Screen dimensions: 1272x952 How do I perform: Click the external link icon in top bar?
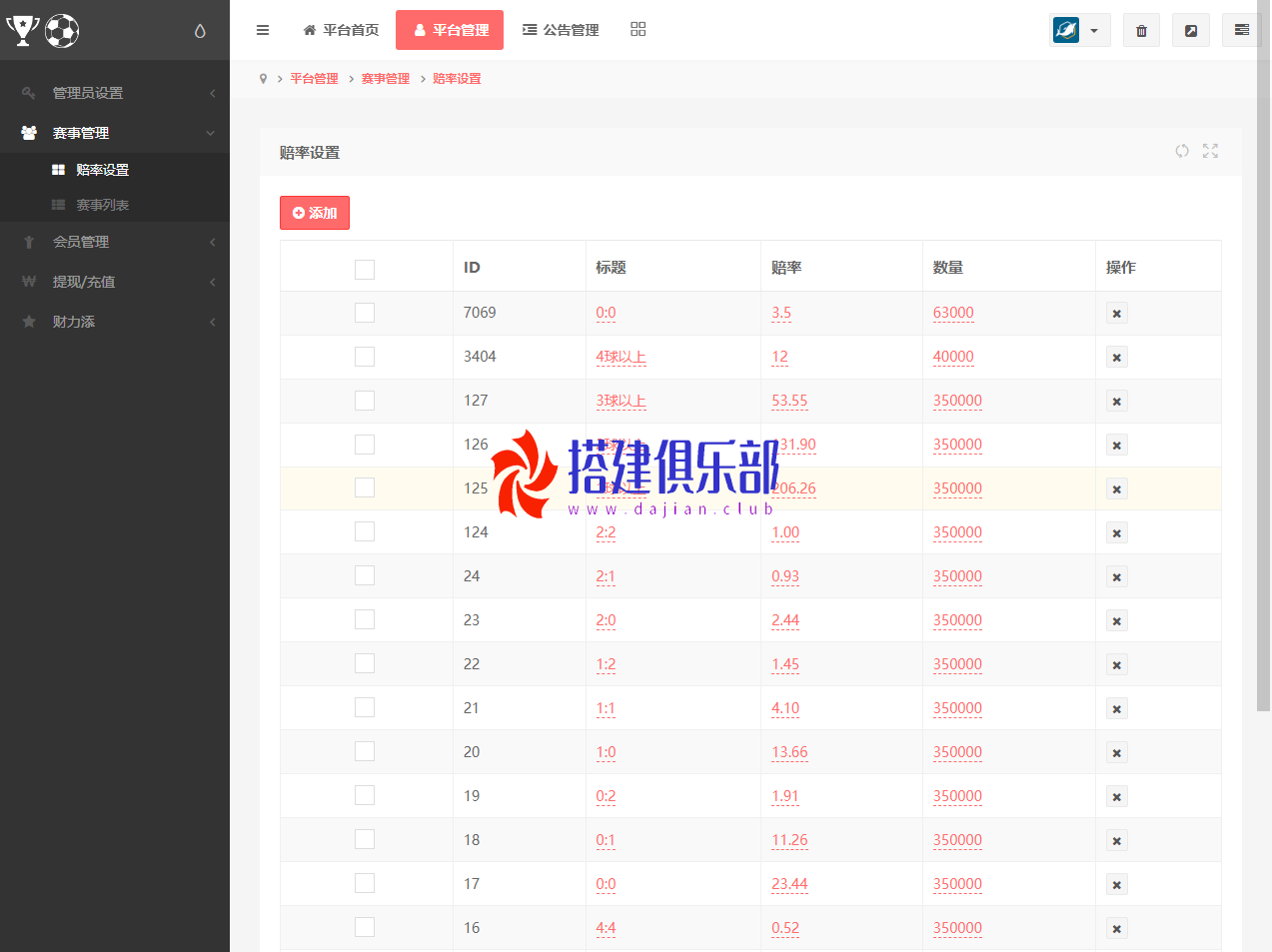pos(1191,30)
